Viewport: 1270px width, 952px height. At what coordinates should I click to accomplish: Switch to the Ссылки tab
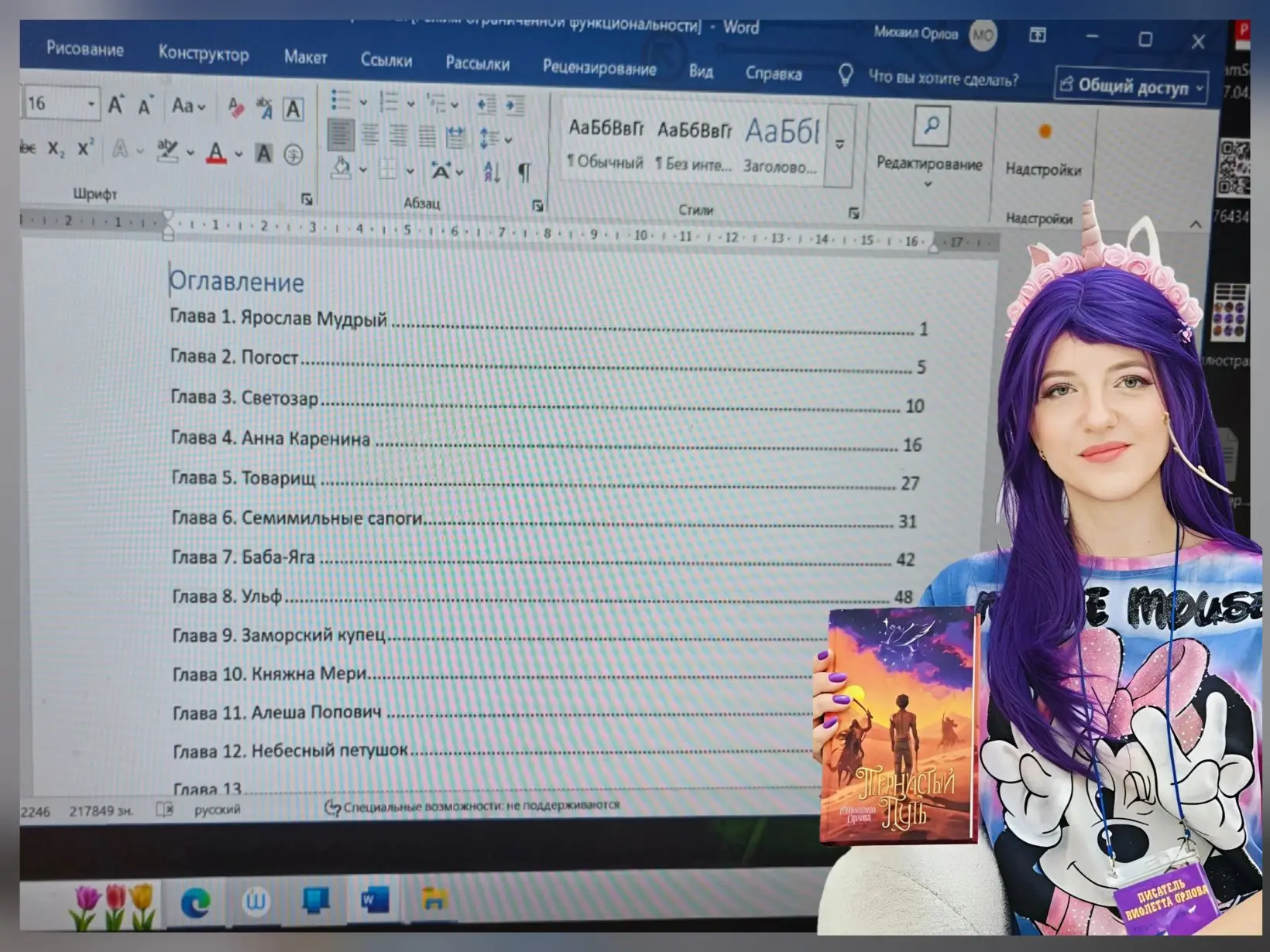[x=386, y=60]
